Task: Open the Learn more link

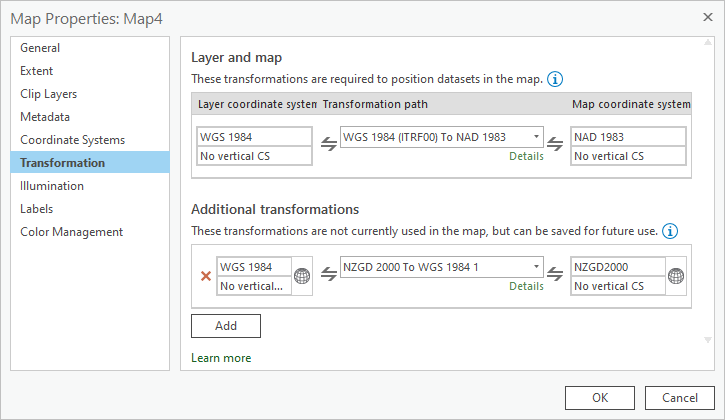Action: tap(221, 358)
